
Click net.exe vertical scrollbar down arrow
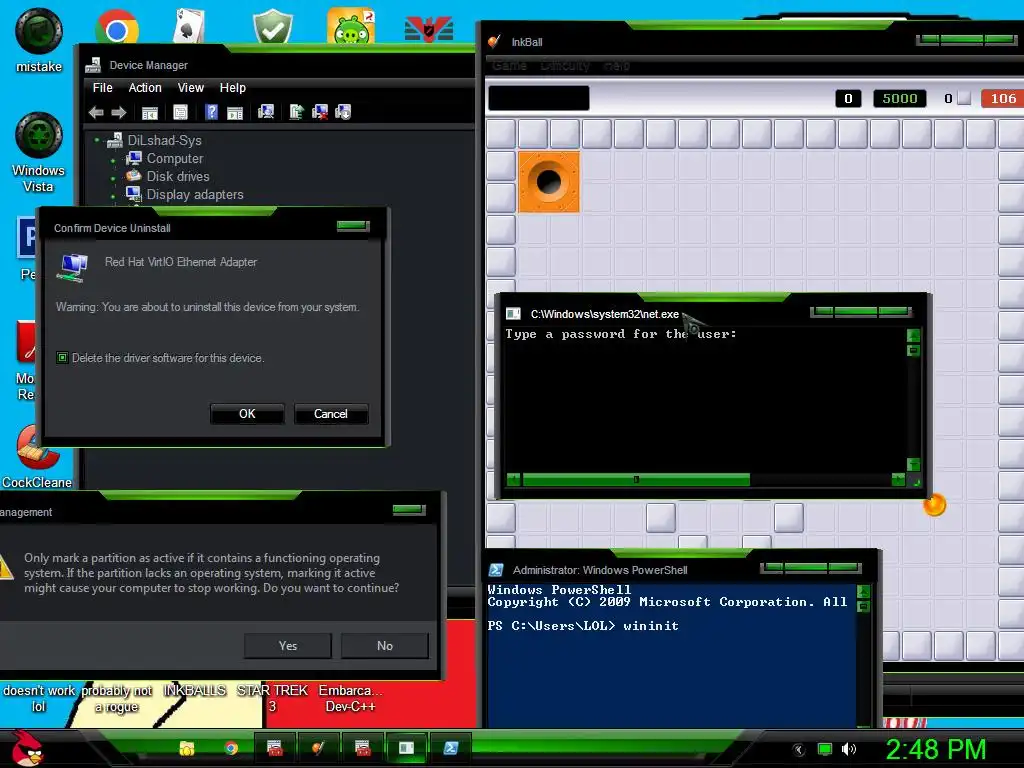[914, 464]
